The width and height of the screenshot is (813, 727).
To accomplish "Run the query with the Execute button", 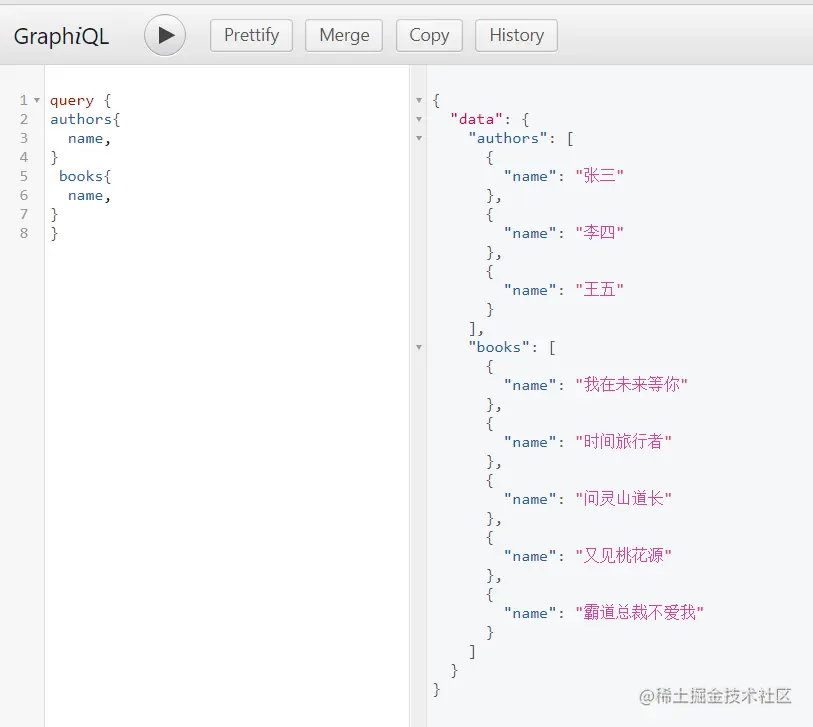I will tap(165, 35).
